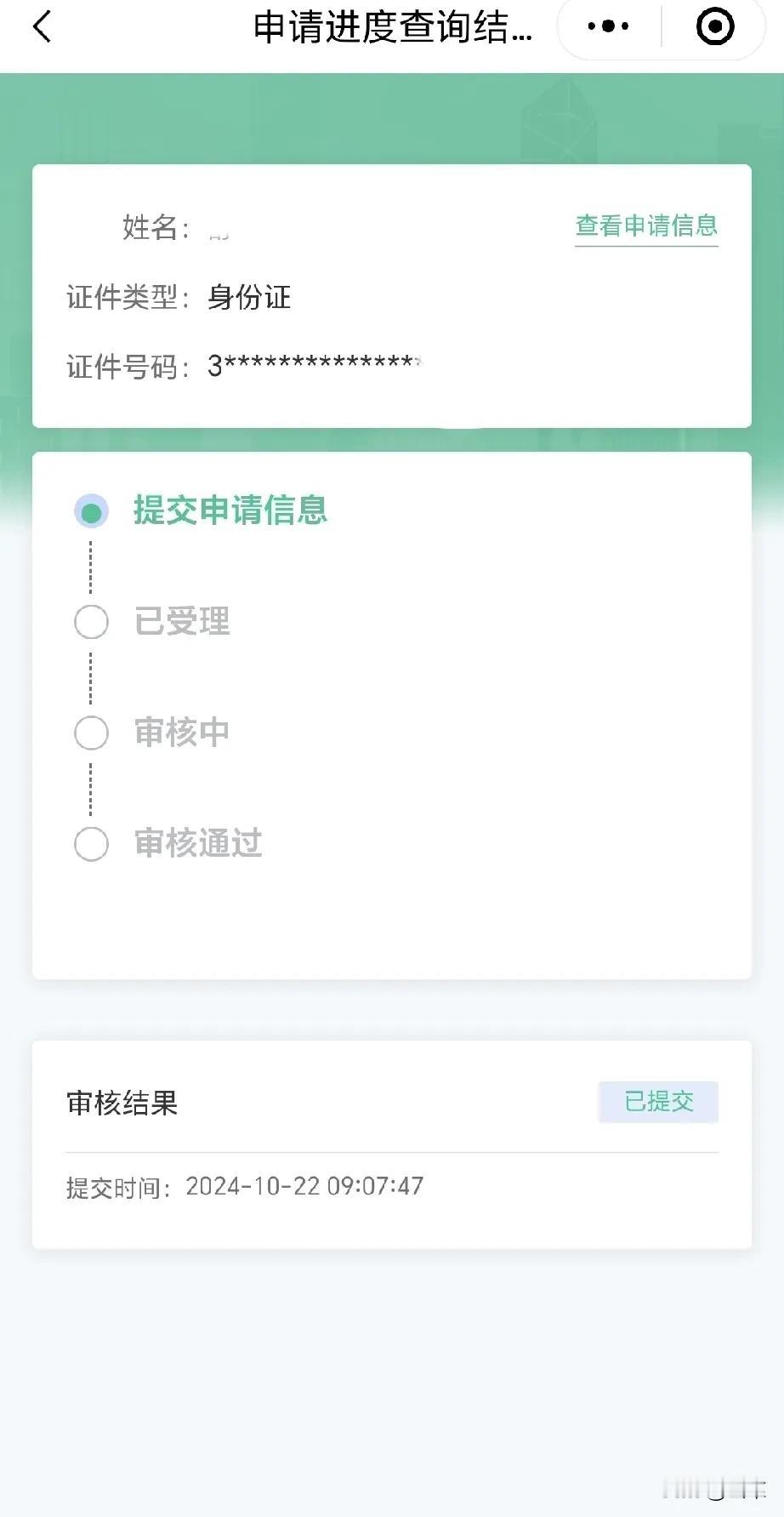Tap the back arrow icon
This screenshot has height=1517, width=784.
(42, 26)
